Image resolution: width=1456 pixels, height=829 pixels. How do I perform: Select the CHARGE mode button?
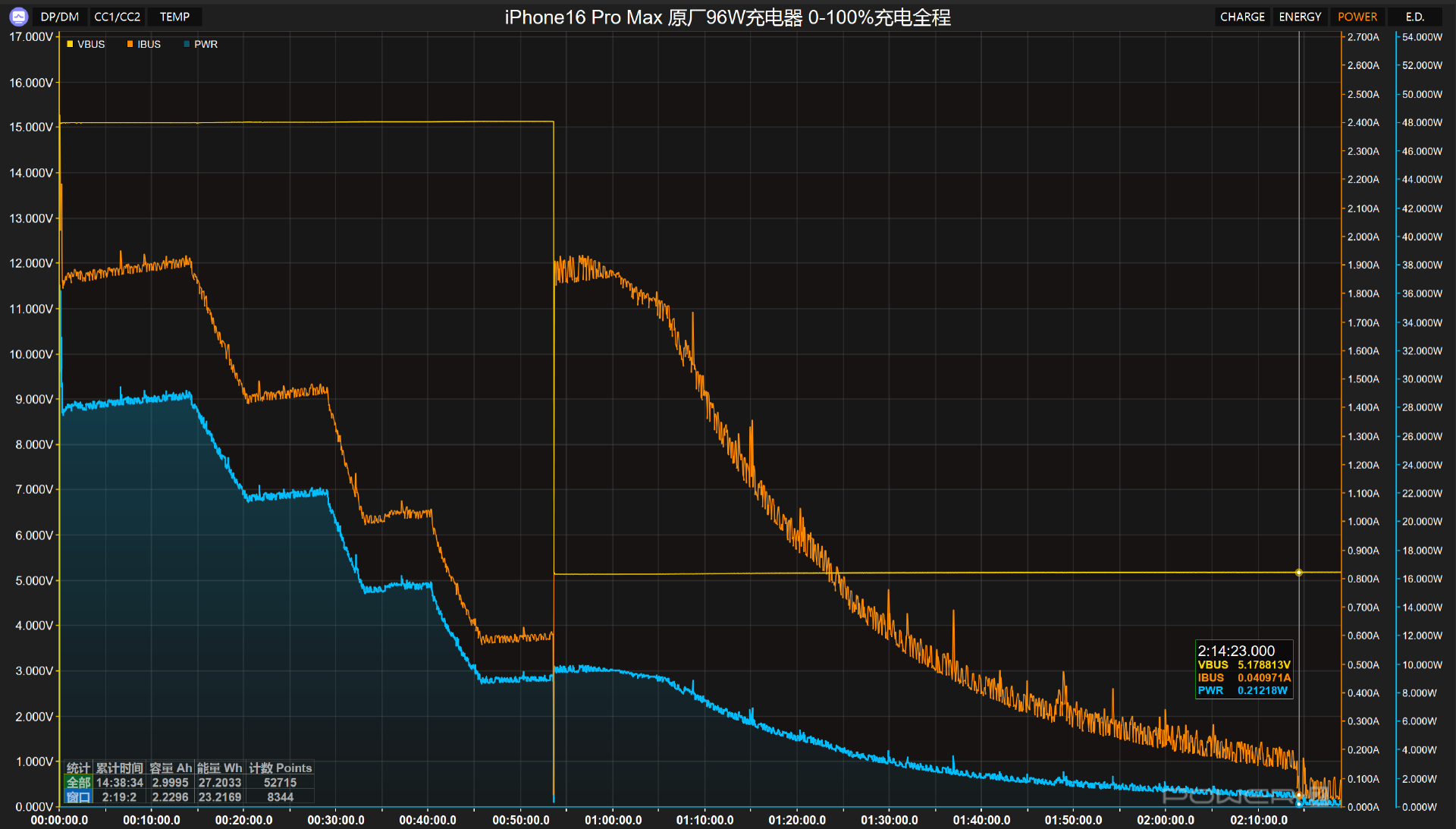point(1242,17)
